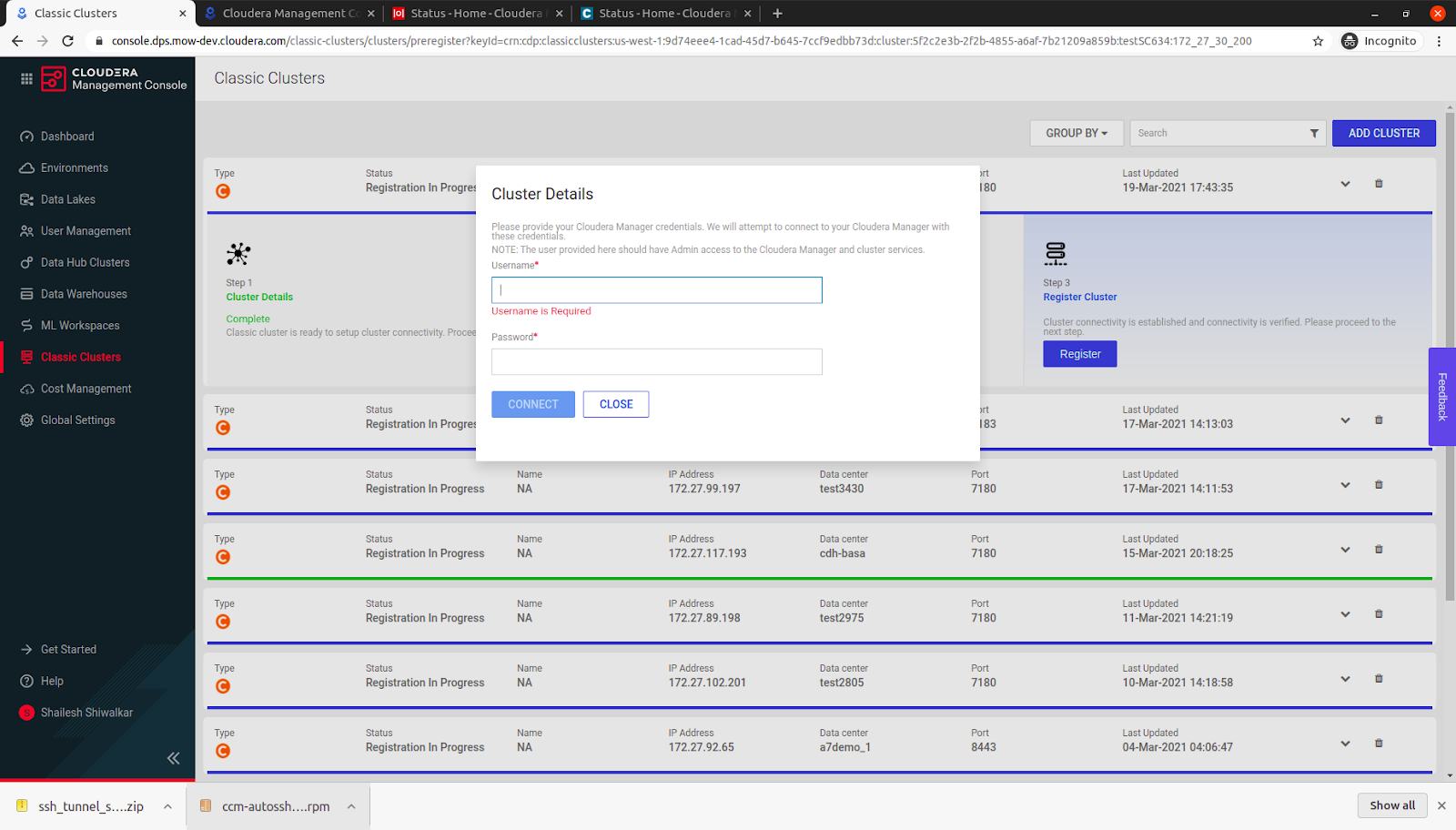Delete the cluster at IP 172.27.117.193
The width and height of the screenshot is (1456, 830).
tap(1378, 549)
